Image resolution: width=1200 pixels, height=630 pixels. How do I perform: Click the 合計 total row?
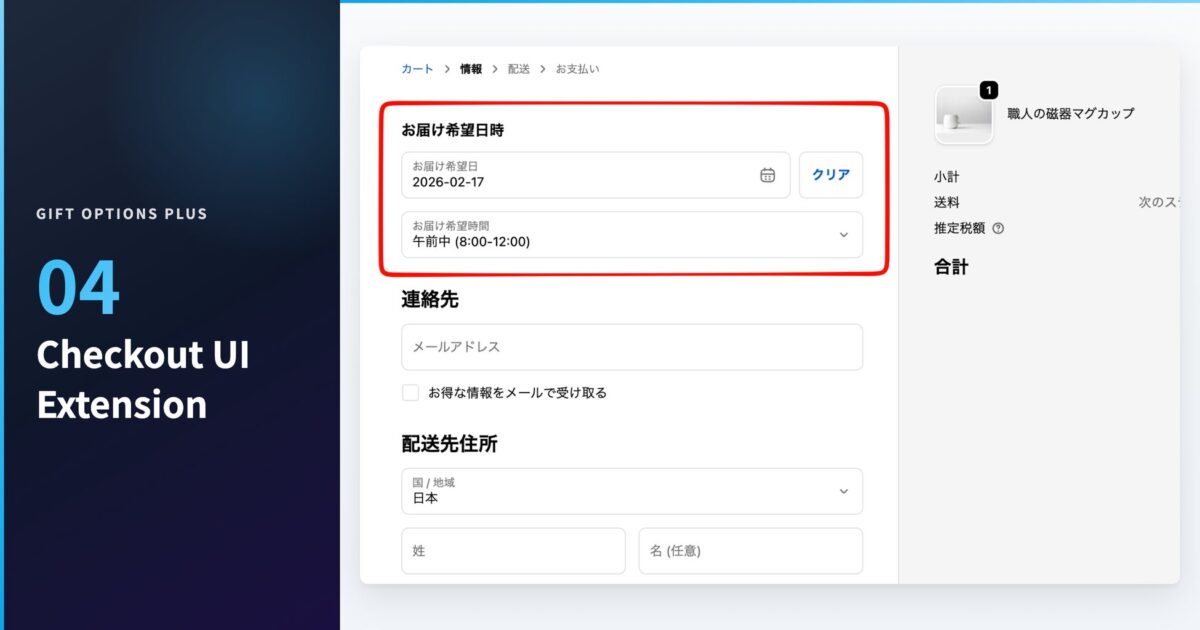pos(952,267)
